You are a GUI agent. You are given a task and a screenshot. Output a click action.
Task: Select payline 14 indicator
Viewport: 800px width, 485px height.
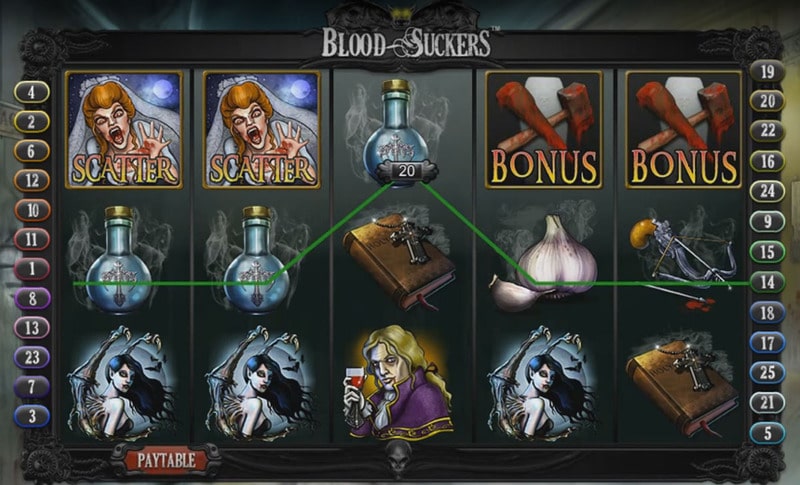(767, 282)
